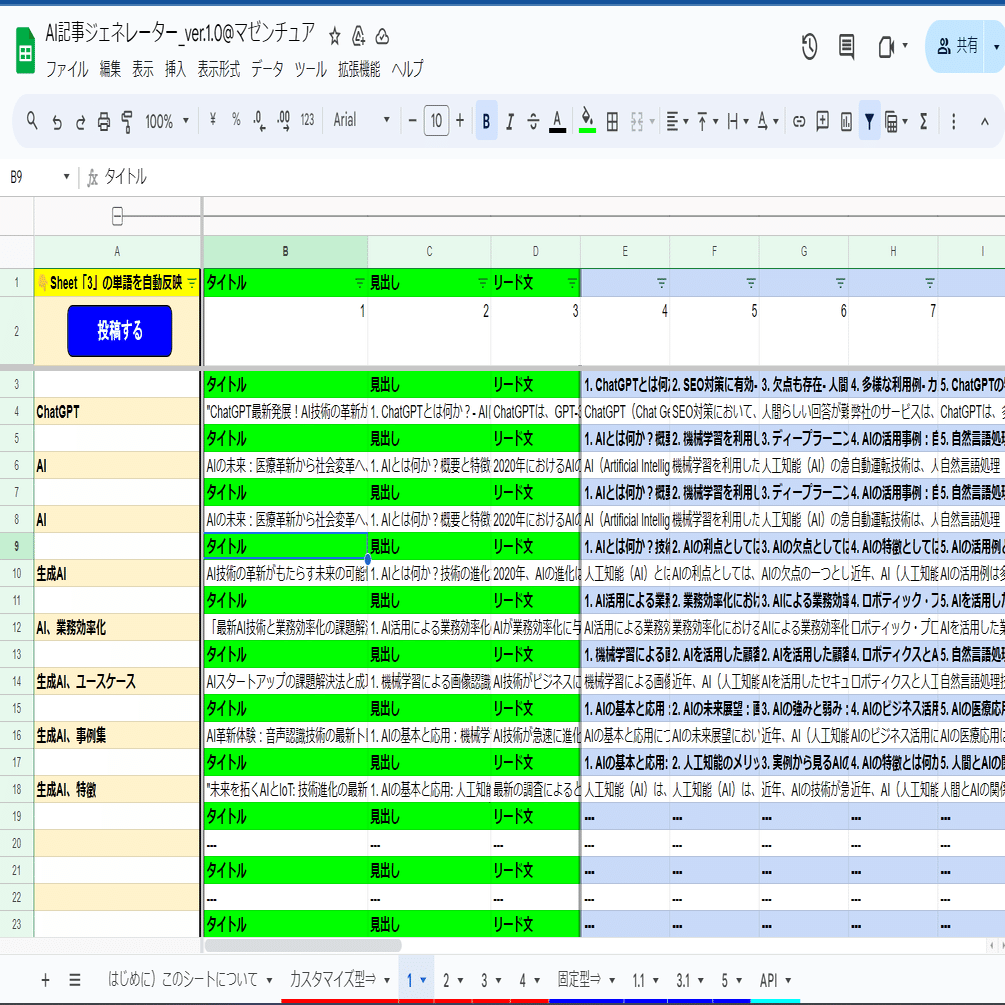
Task: Undo the last action
Action: [57, 121]
